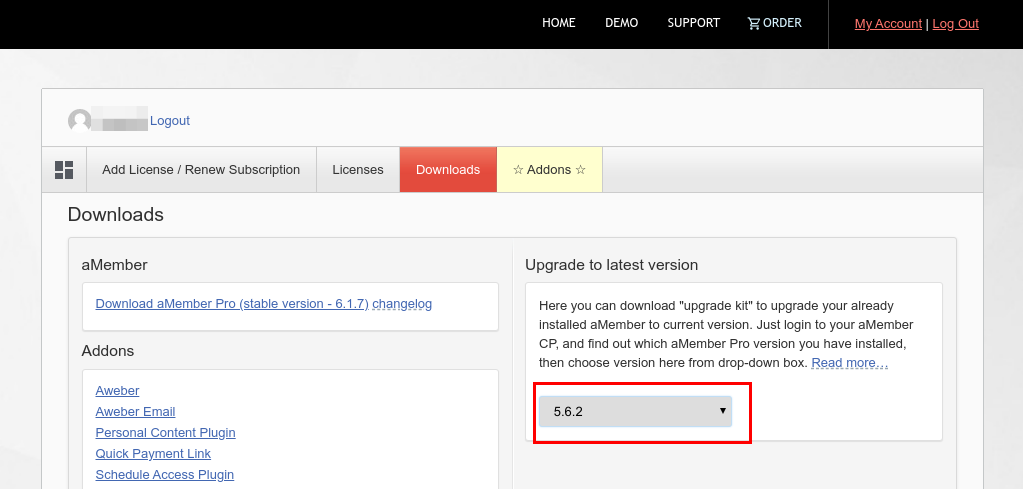The image size is (1023, 489).
Task: Open the changelog link
Action: [402, 304]
